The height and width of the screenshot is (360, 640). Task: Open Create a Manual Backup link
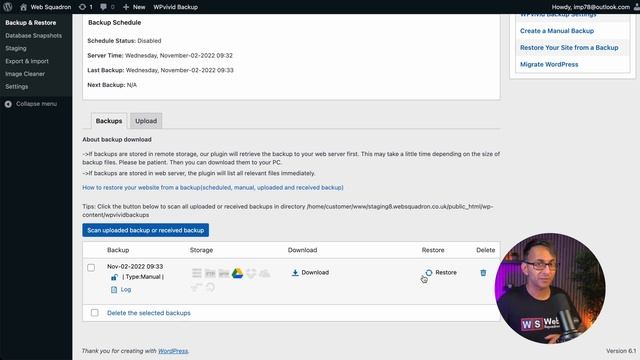click(x=557, y=31)
